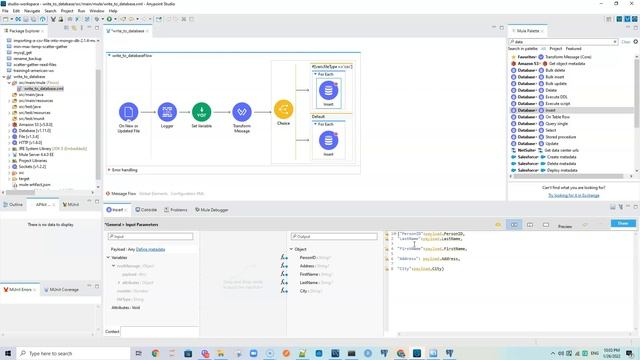The image size is (640, 360).
Task: Click the Input search field
Action: click(151, 236)
